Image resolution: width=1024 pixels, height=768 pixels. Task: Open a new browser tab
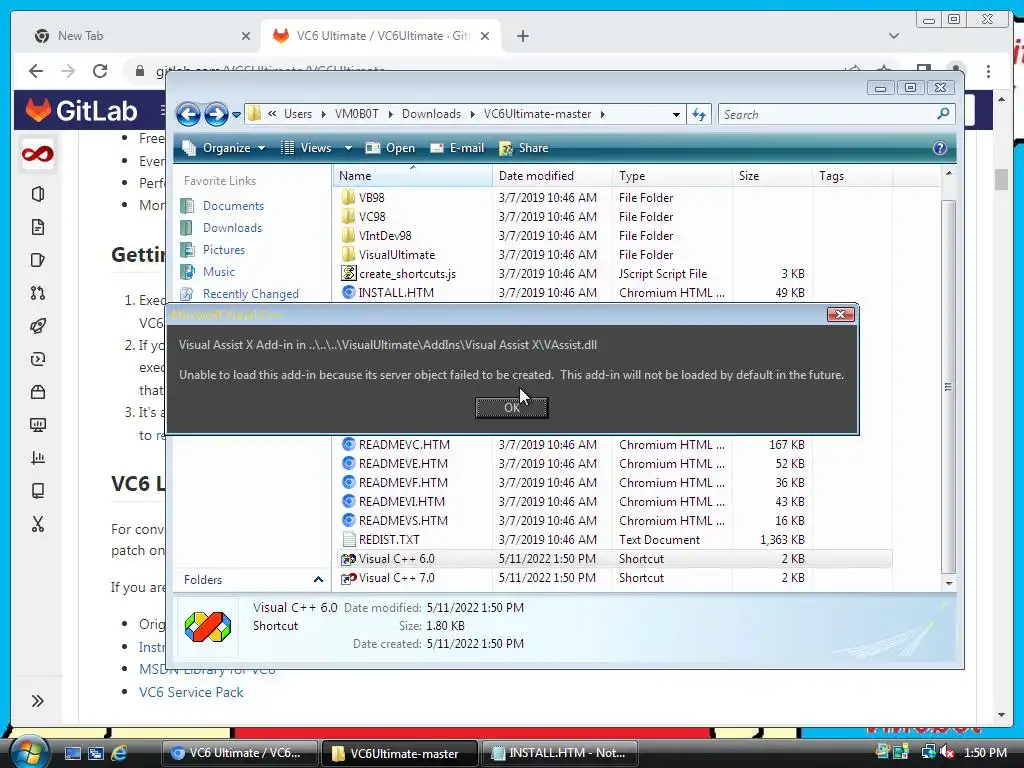(x=522, y=36)
